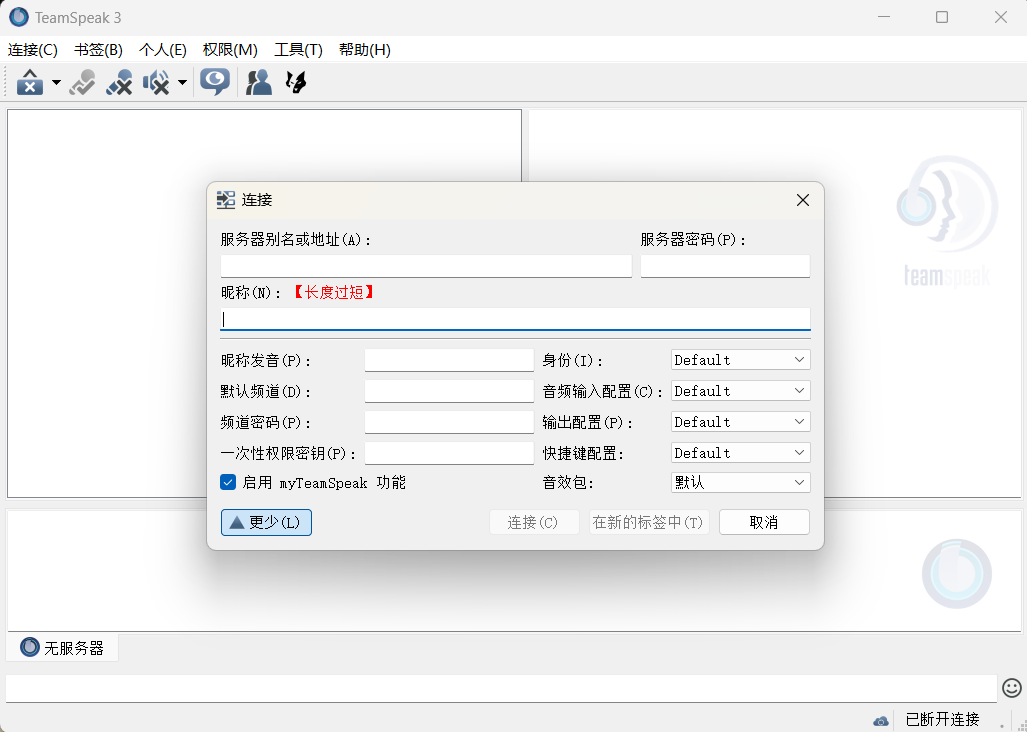Open the 工具(T) tools menu
The width and height of the screenshot is (1027, 732).
tap(298, 50)
